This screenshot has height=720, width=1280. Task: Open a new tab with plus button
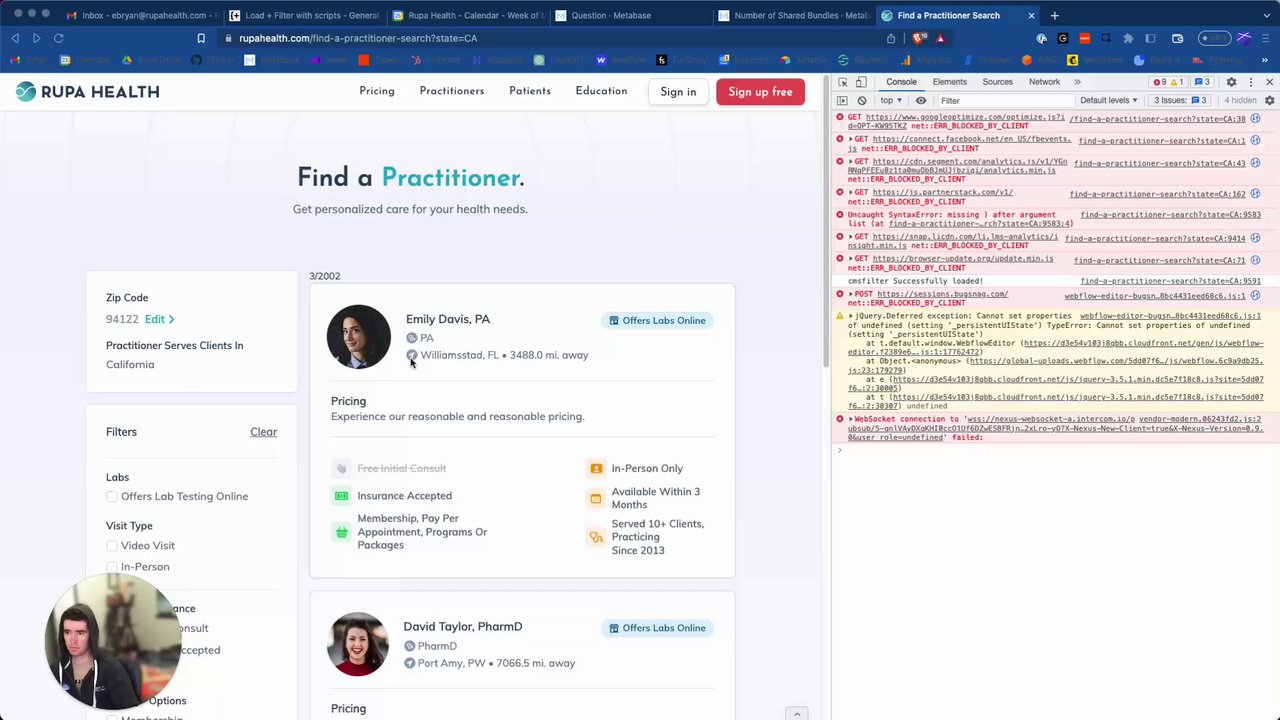coord(1054,15)
